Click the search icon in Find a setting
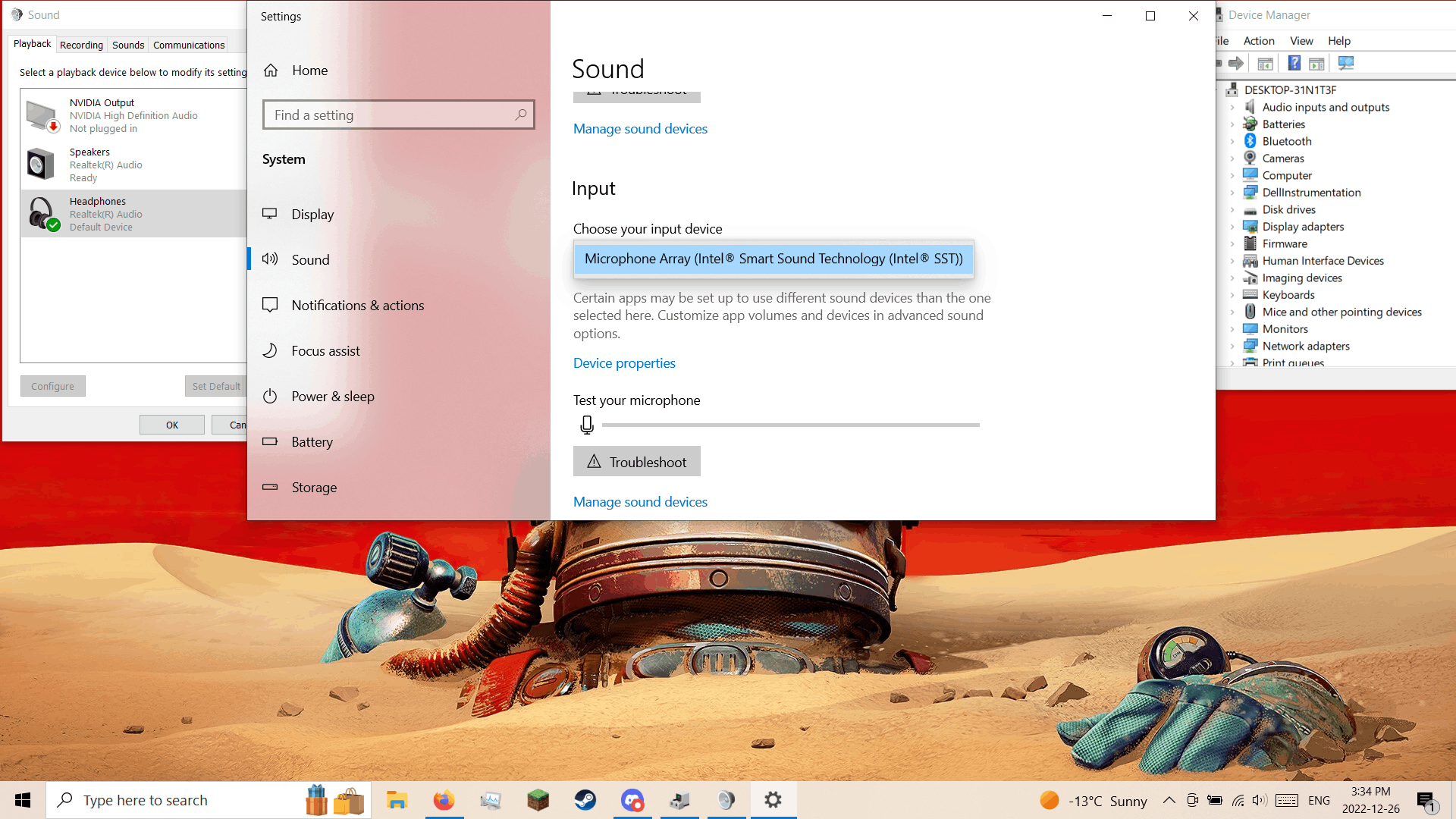The height and width of the screenshot is (819, 1456). [520, 115]
